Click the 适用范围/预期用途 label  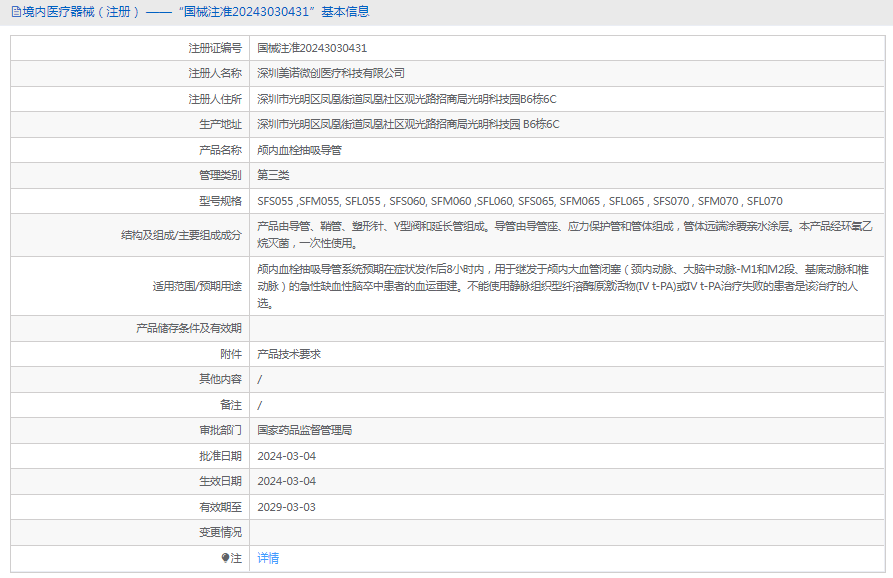(197, 286)
